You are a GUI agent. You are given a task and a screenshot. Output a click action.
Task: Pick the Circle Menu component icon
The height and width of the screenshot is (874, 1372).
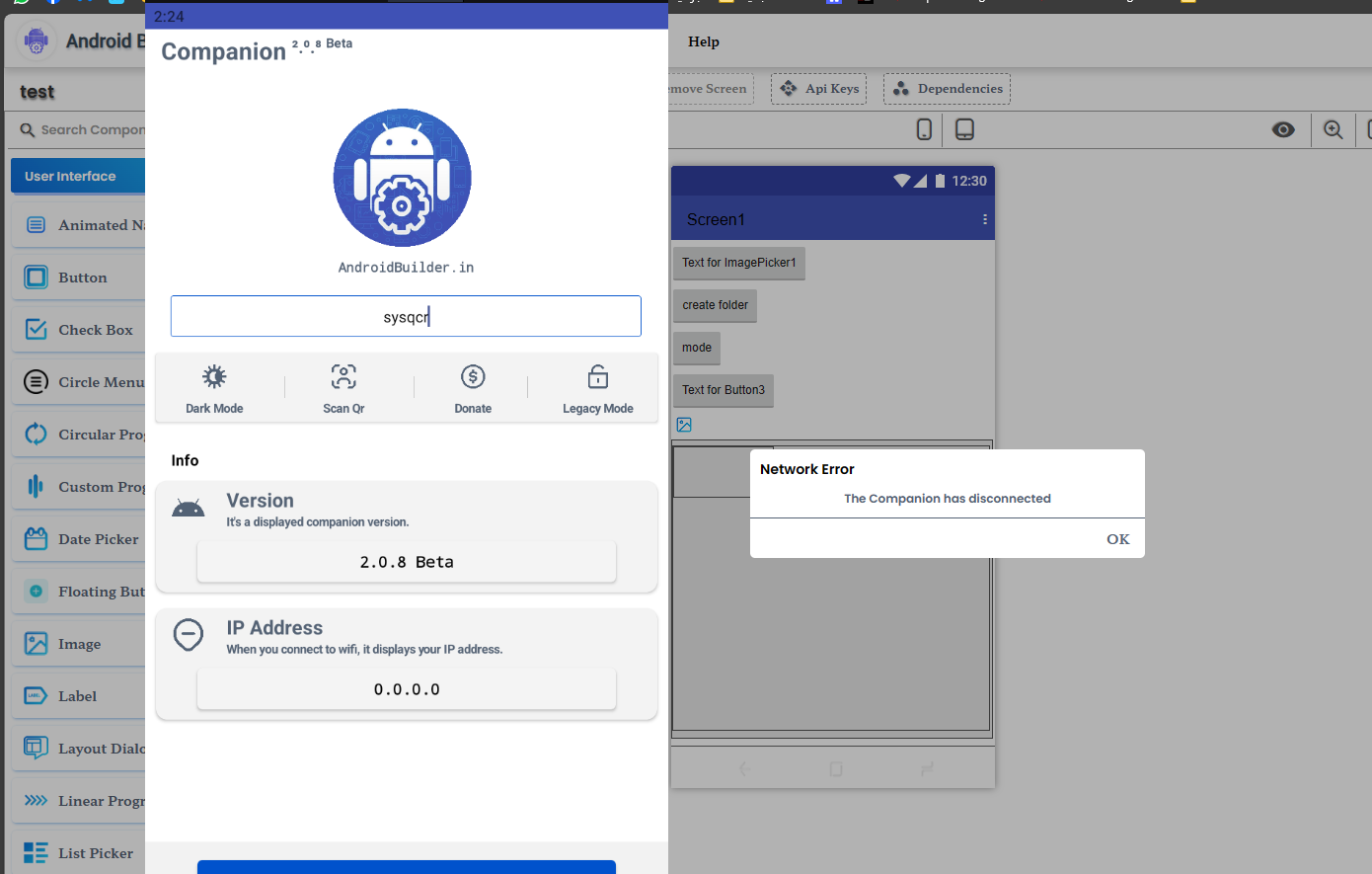[x=36, y=382]
